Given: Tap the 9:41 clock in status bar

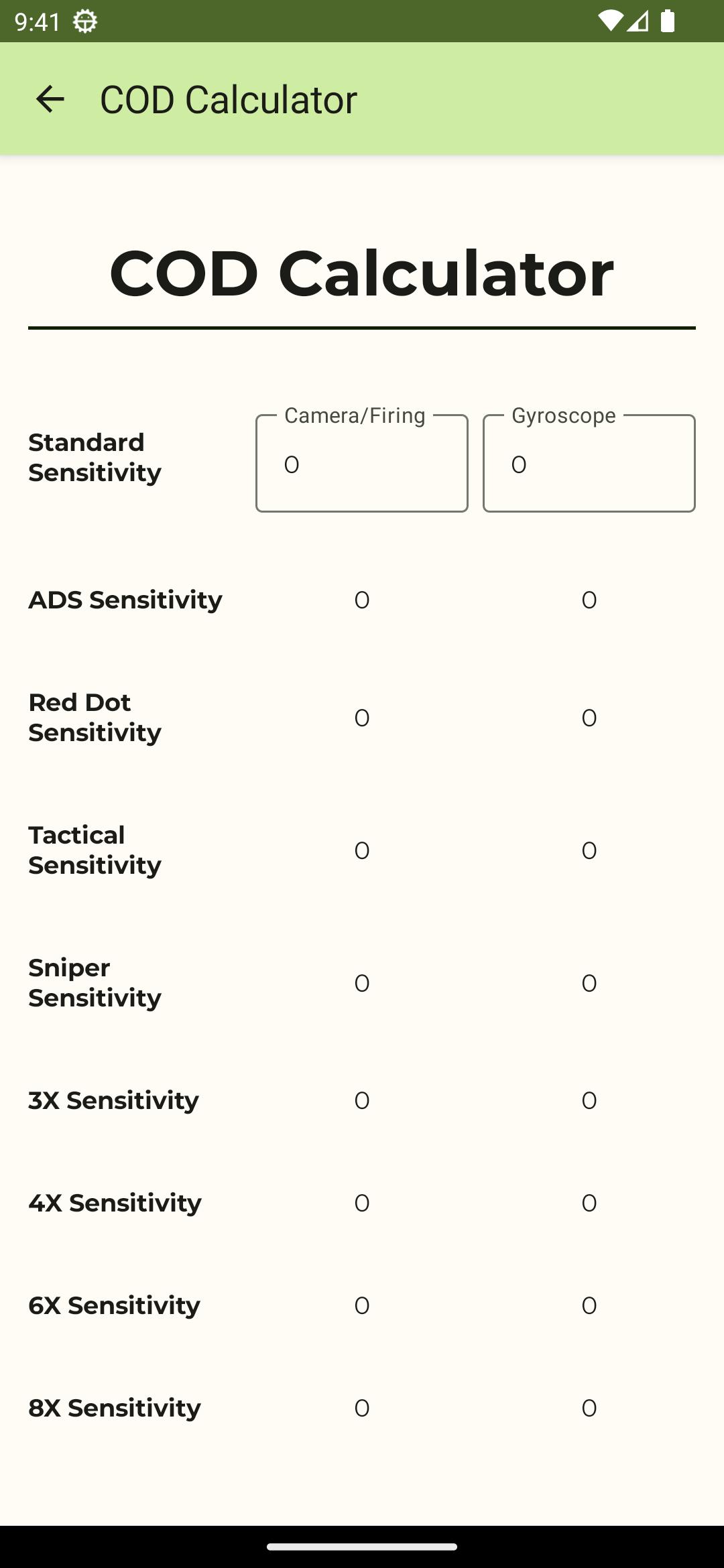Looking at the screenshot, I should tap(38, 21).
